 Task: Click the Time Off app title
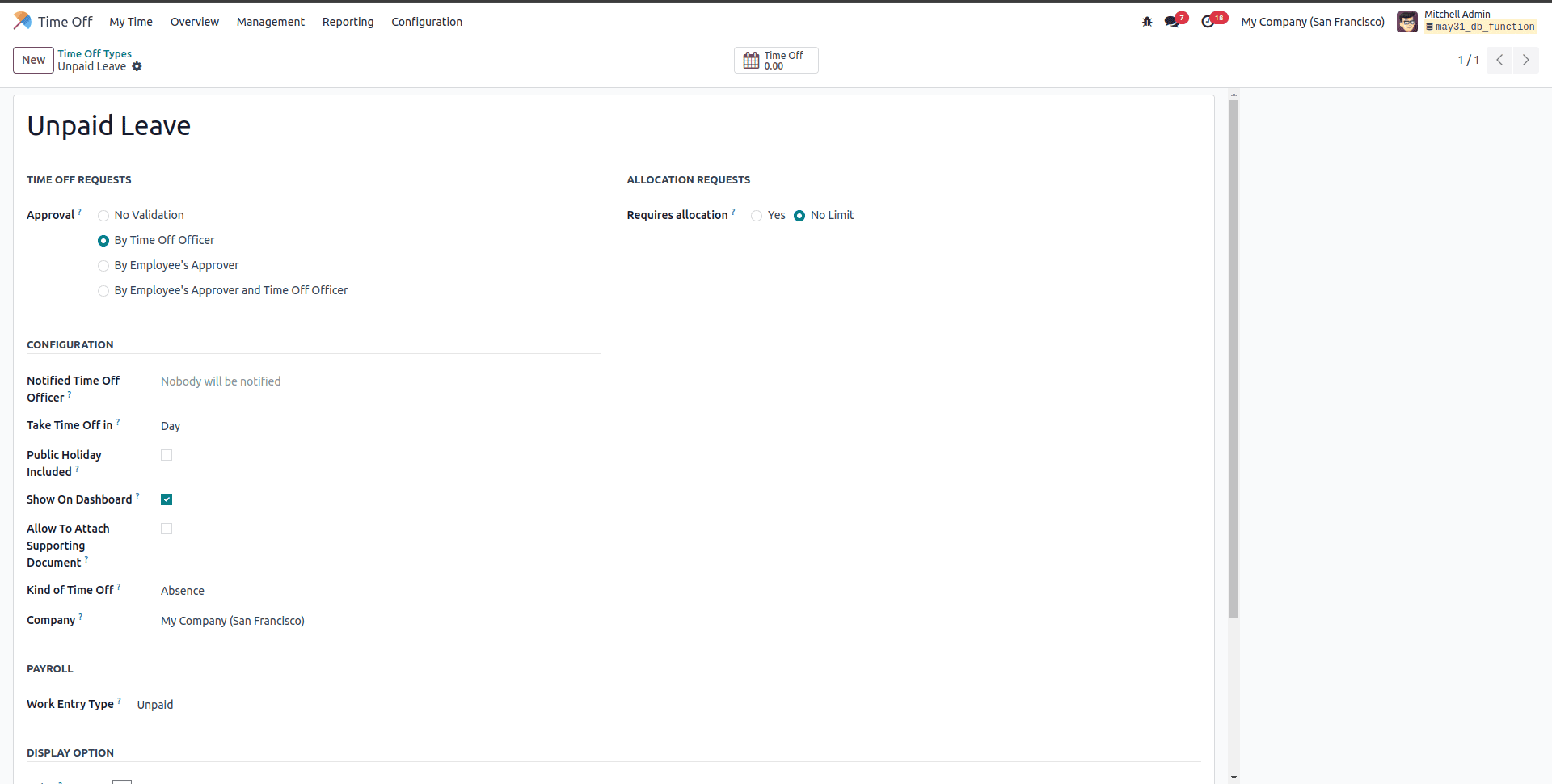(65, 22)
